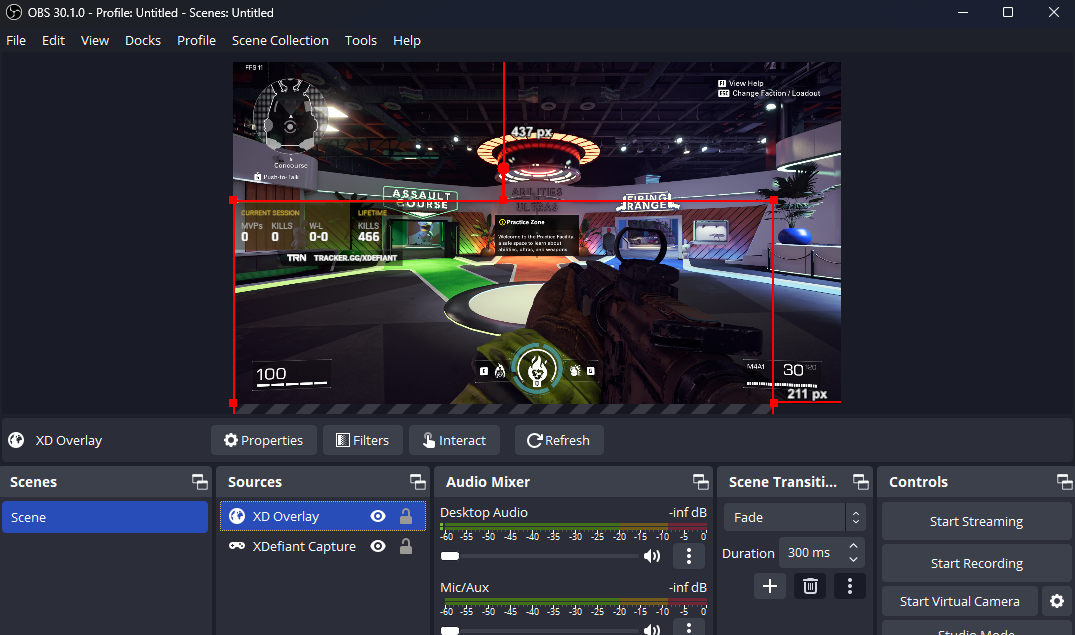Select the XDefiant Capture source
The image size is (1075, 635).
[x=323, y=547]
